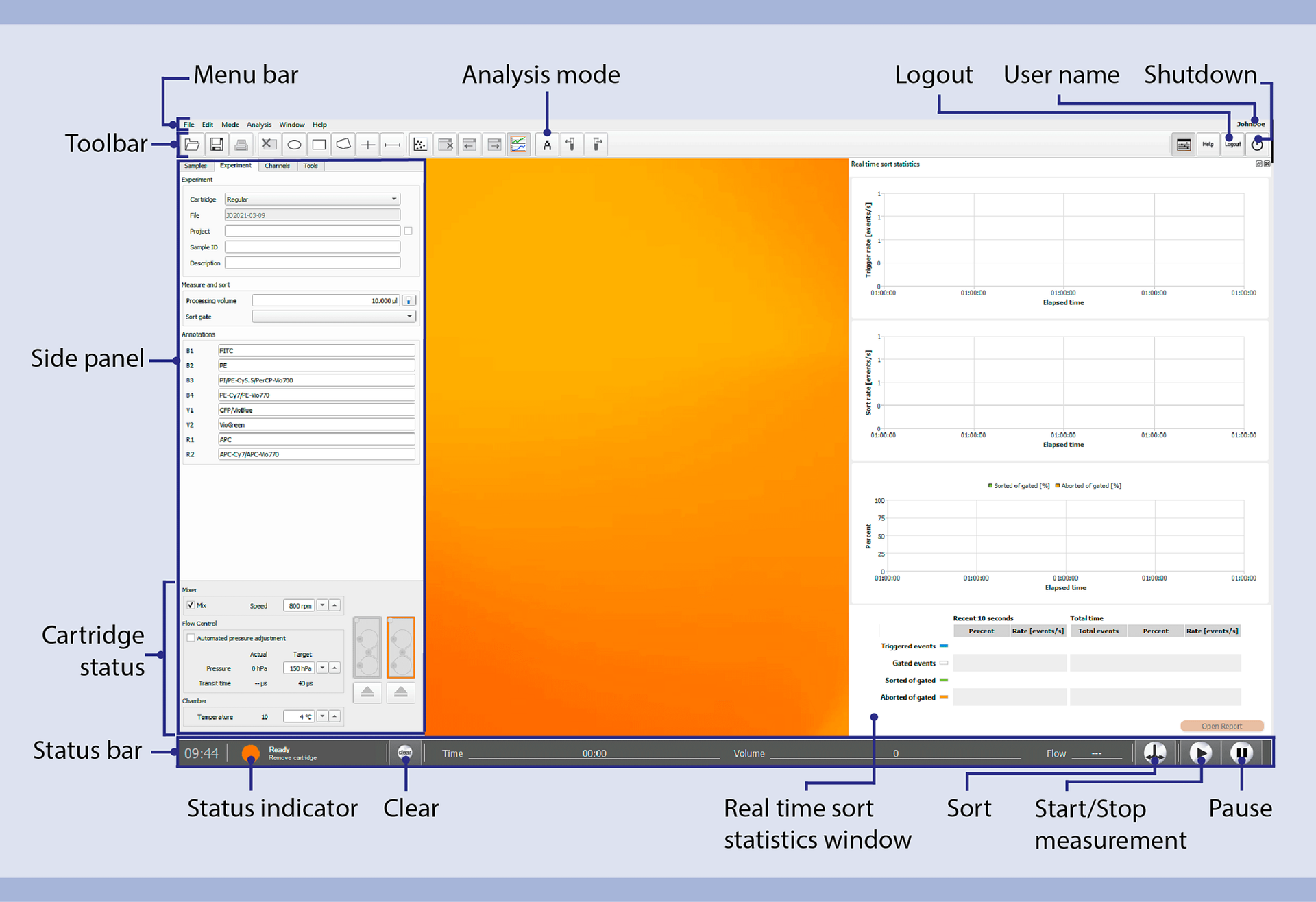The image size is (1316, 902).
Task: Click the Shutdown power icon
Action: click(1257, 145)
